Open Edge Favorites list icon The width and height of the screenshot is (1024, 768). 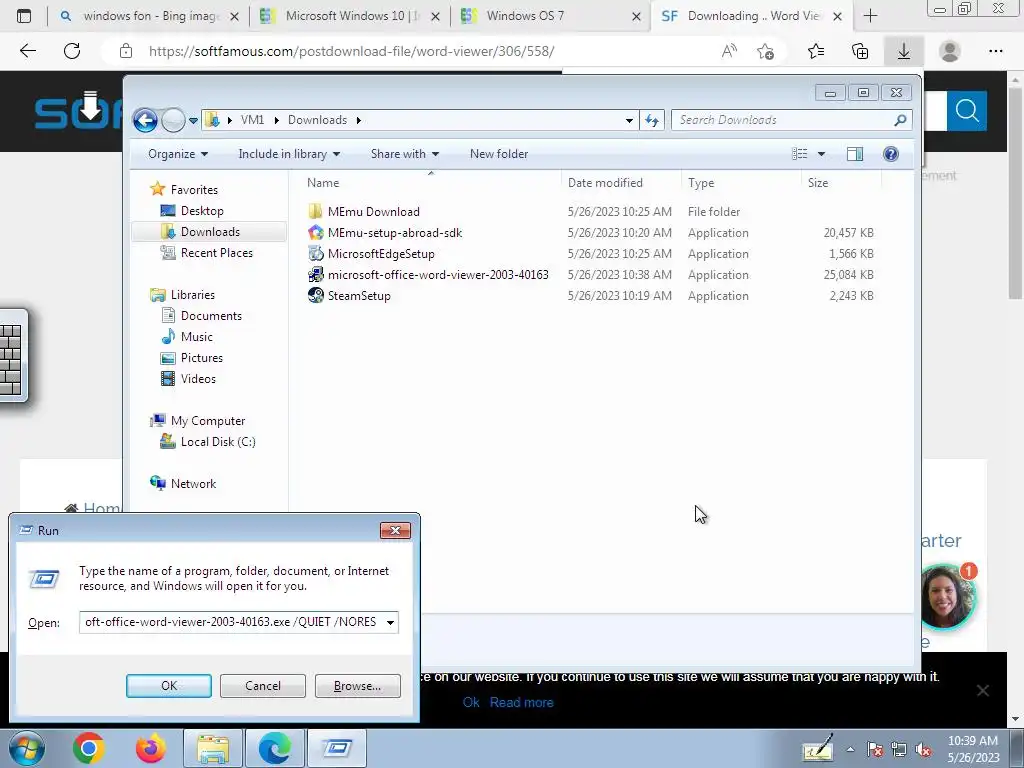pyautogui.click(x=816, y=51)
